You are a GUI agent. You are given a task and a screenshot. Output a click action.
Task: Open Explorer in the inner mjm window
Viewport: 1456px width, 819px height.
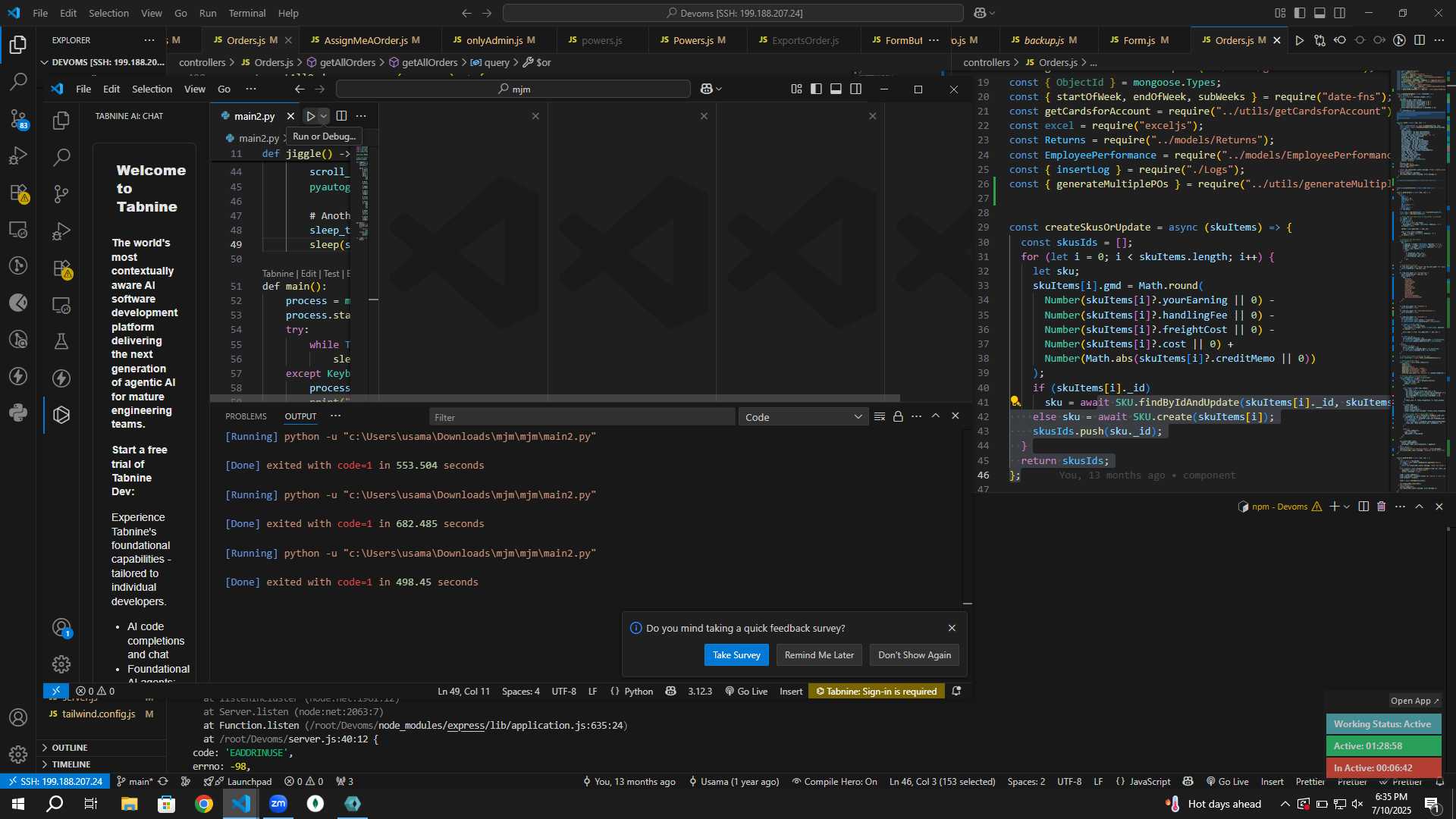click(61, 121)
